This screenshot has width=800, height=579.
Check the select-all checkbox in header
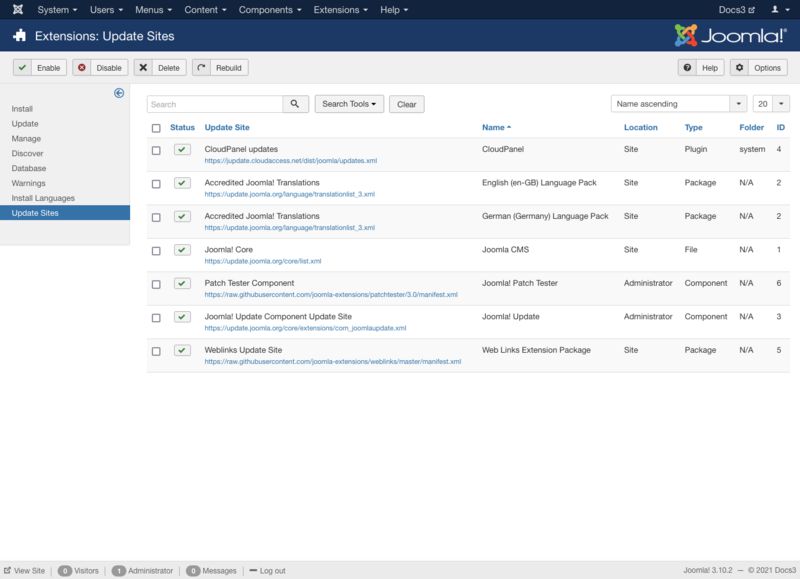tap(156, 128)
